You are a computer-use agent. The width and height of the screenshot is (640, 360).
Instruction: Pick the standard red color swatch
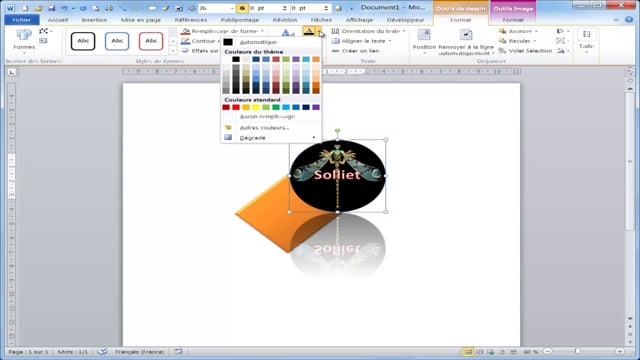(236, 107)
